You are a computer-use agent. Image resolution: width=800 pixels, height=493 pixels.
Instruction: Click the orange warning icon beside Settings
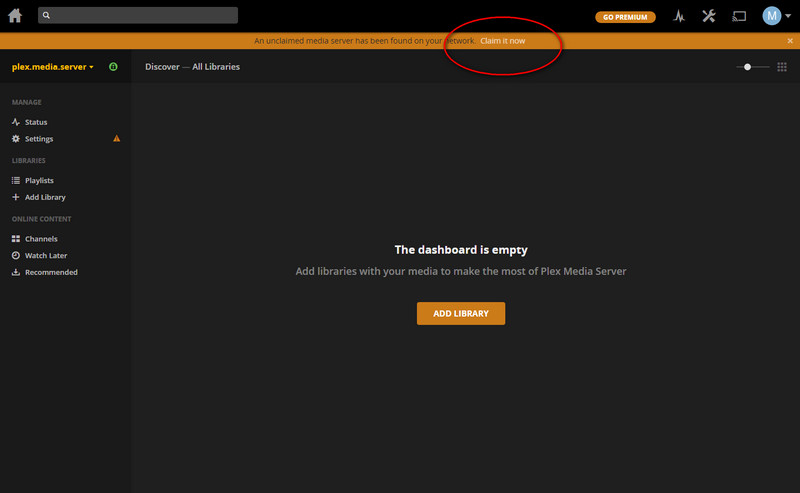point(116,138)
